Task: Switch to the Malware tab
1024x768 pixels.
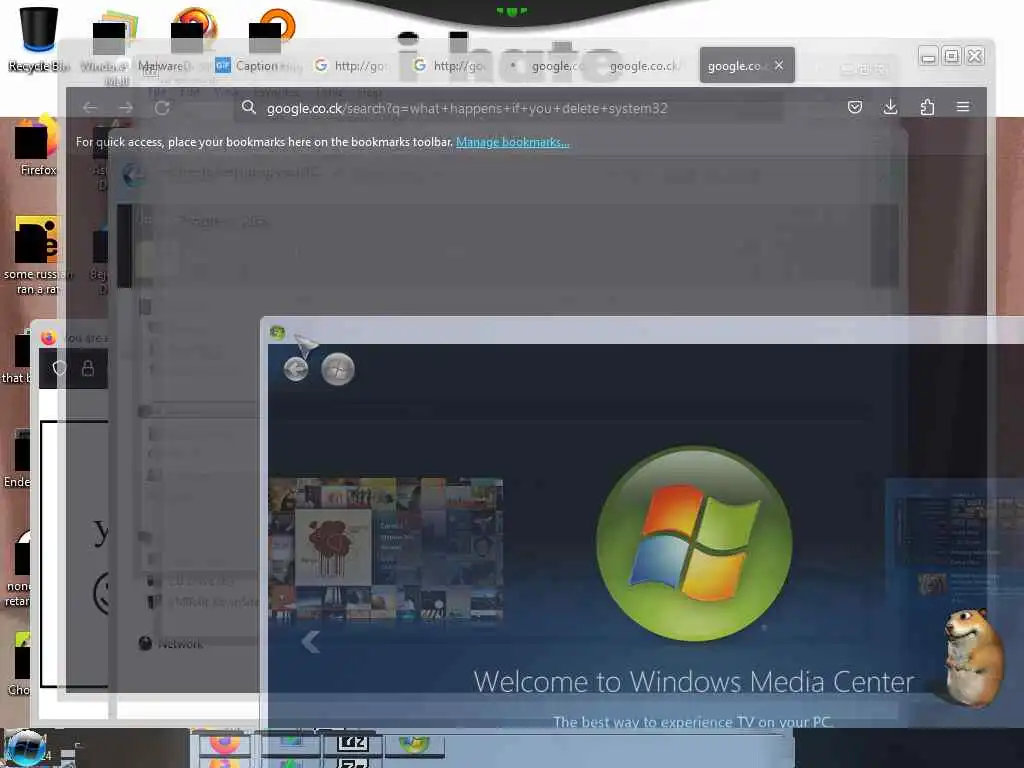Action: click(x=163, y=66)
